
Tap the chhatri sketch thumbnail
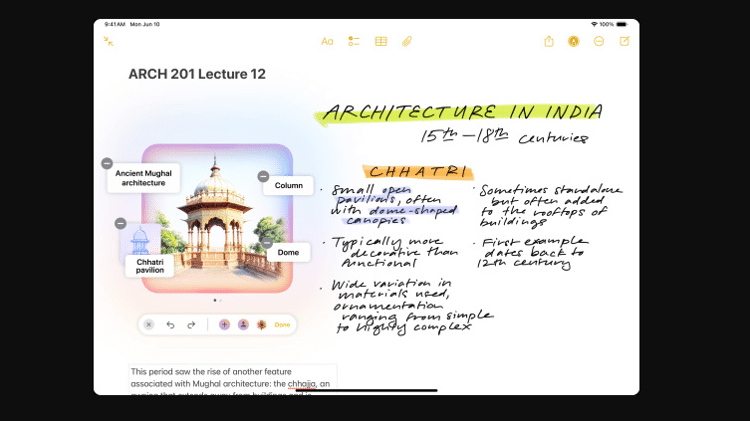[x=140, y=240]
